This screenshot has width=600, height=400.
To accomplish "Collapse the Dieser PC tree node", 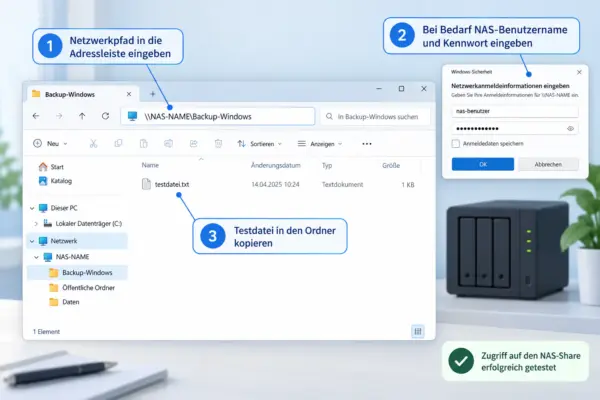I will tap(32, 208).
